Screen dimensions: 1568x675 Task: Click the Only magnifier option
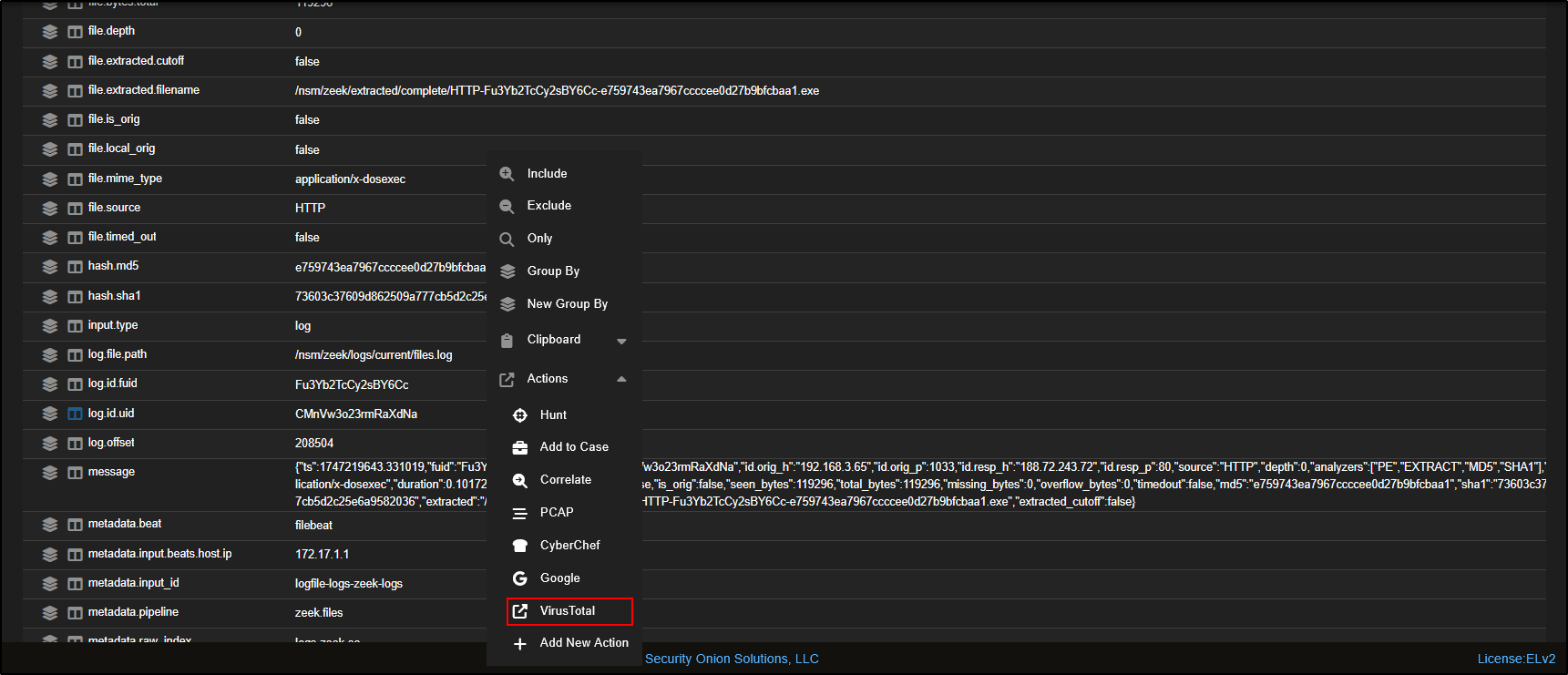coord(539,239)
